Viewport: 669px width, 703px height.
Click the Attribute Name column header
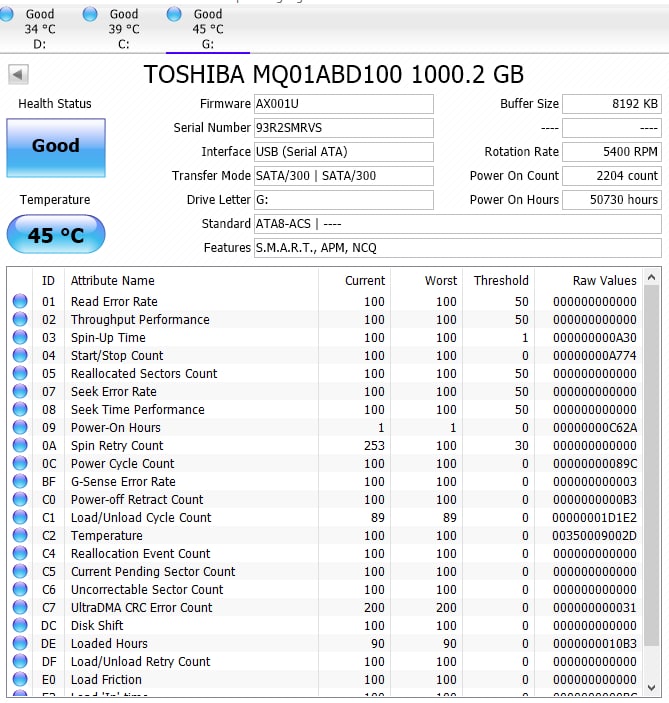(x=191, y=281)
